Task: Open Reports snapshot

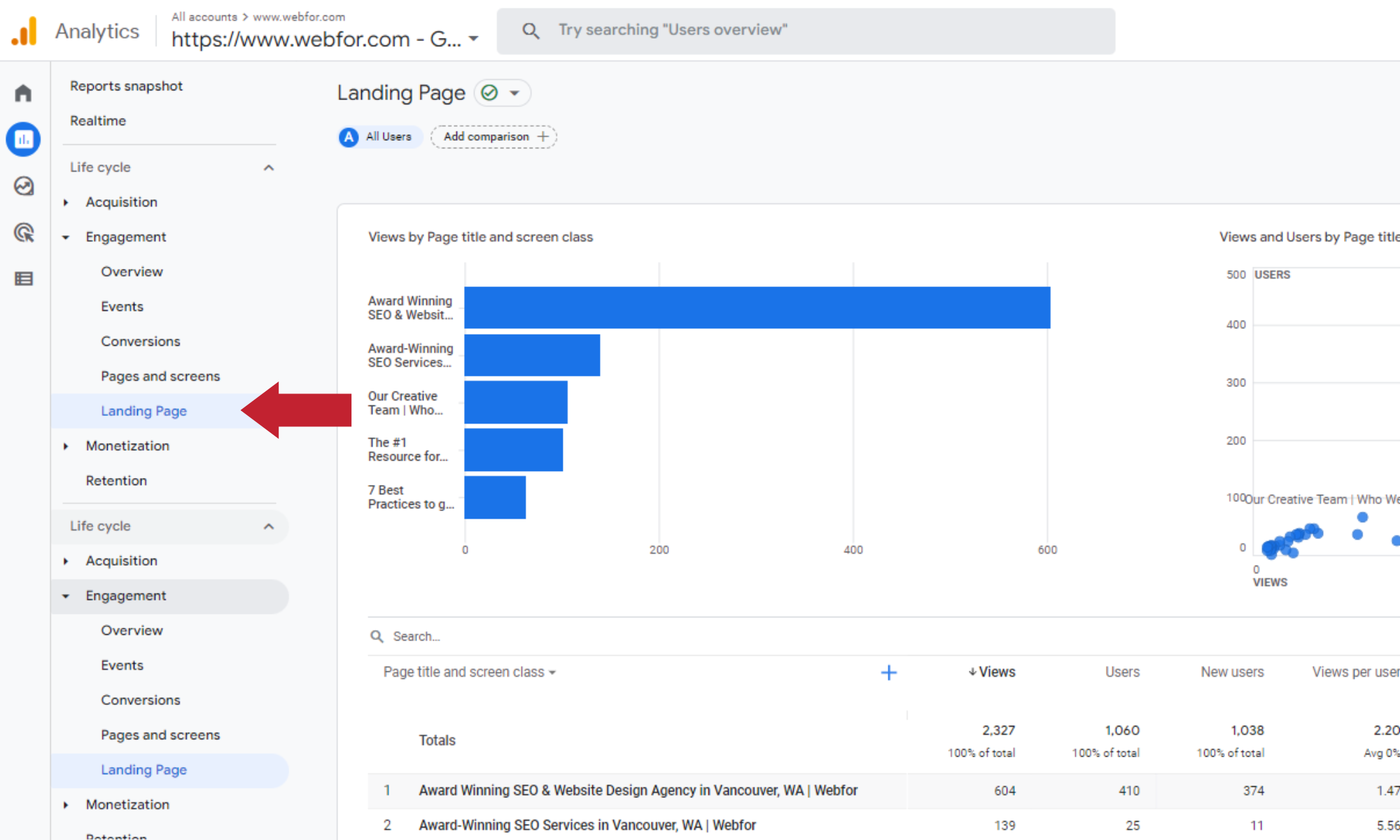Action: point(126,86)
